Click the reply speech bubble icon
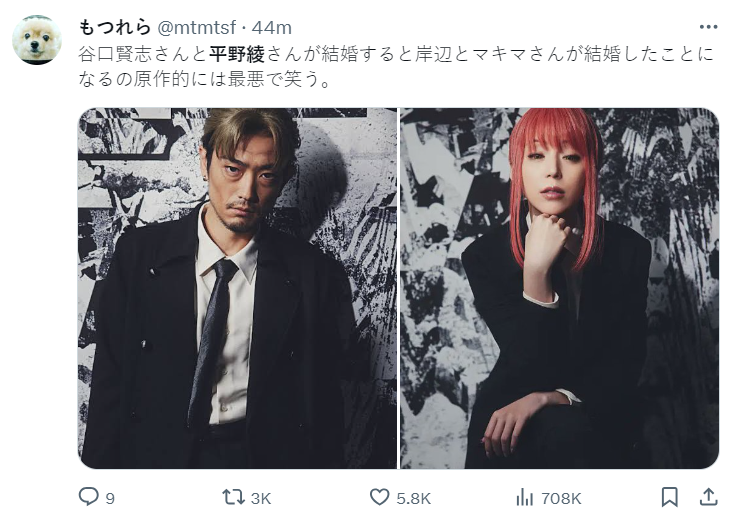732x522 pixels. 88,497
